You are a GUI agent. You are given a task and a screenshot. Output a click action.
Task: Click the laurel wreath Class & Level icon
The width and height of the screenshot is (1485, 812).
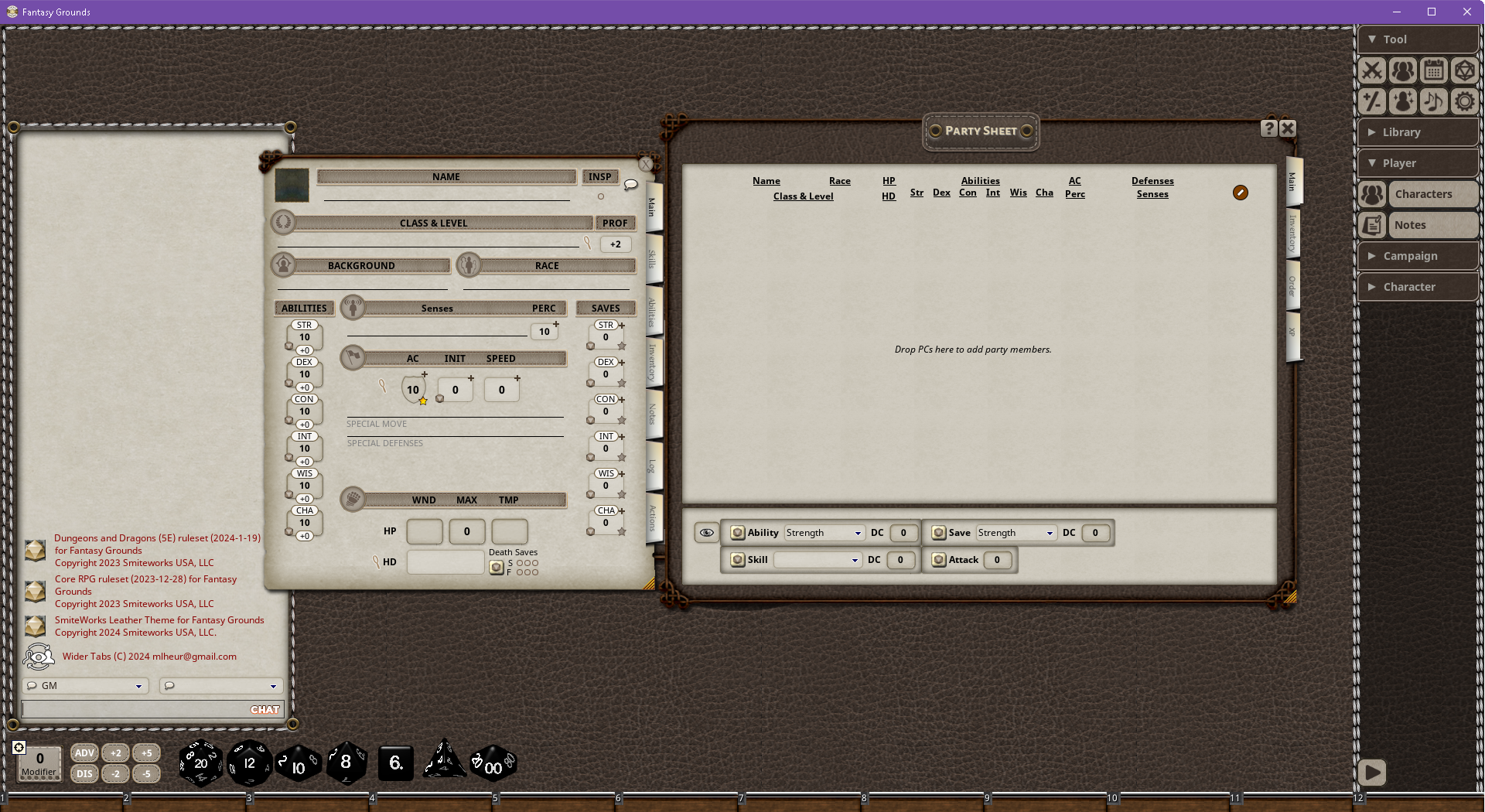pyautogui.click(x=283, y=223)
